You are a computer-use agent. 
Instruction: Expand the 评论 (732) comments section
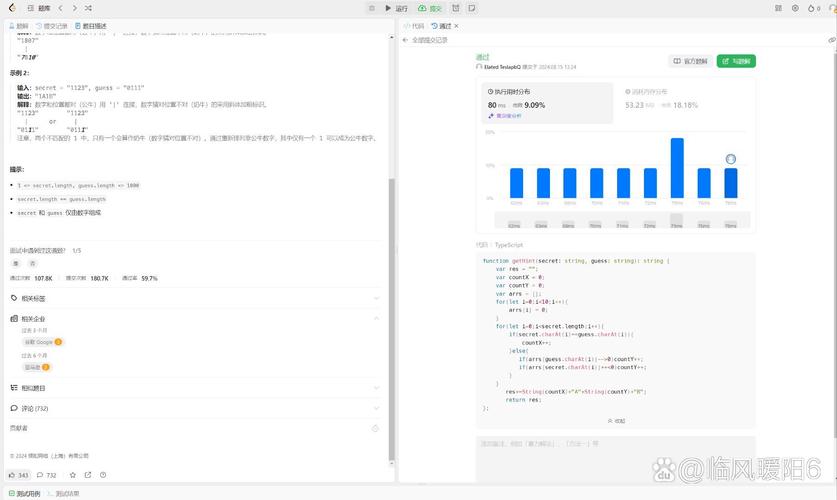pyautogui.click(x=195, y=408)
